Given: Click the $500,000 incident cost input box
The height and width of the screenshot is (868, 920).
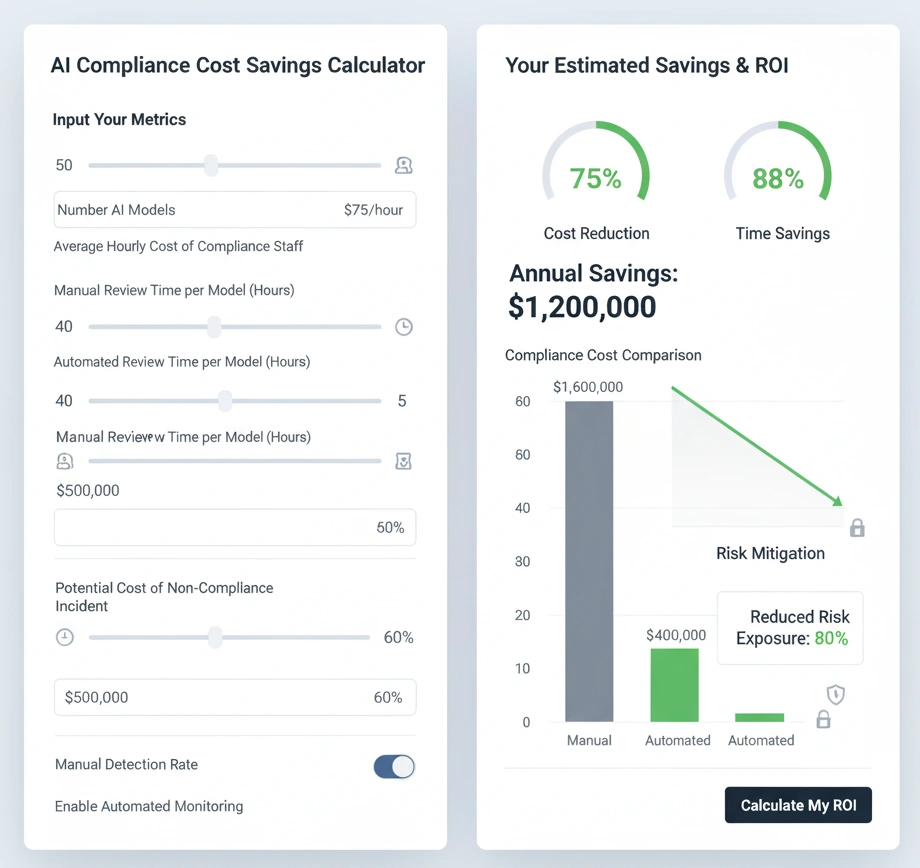Looking at the screenshot, I should [x=234, y=697].
